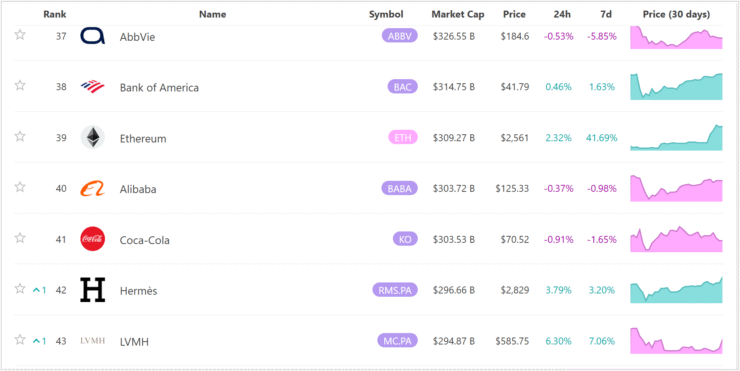Sort by the 24h change column
The height and width of the screenshot is (371, 740).
(x=562, y=15)
